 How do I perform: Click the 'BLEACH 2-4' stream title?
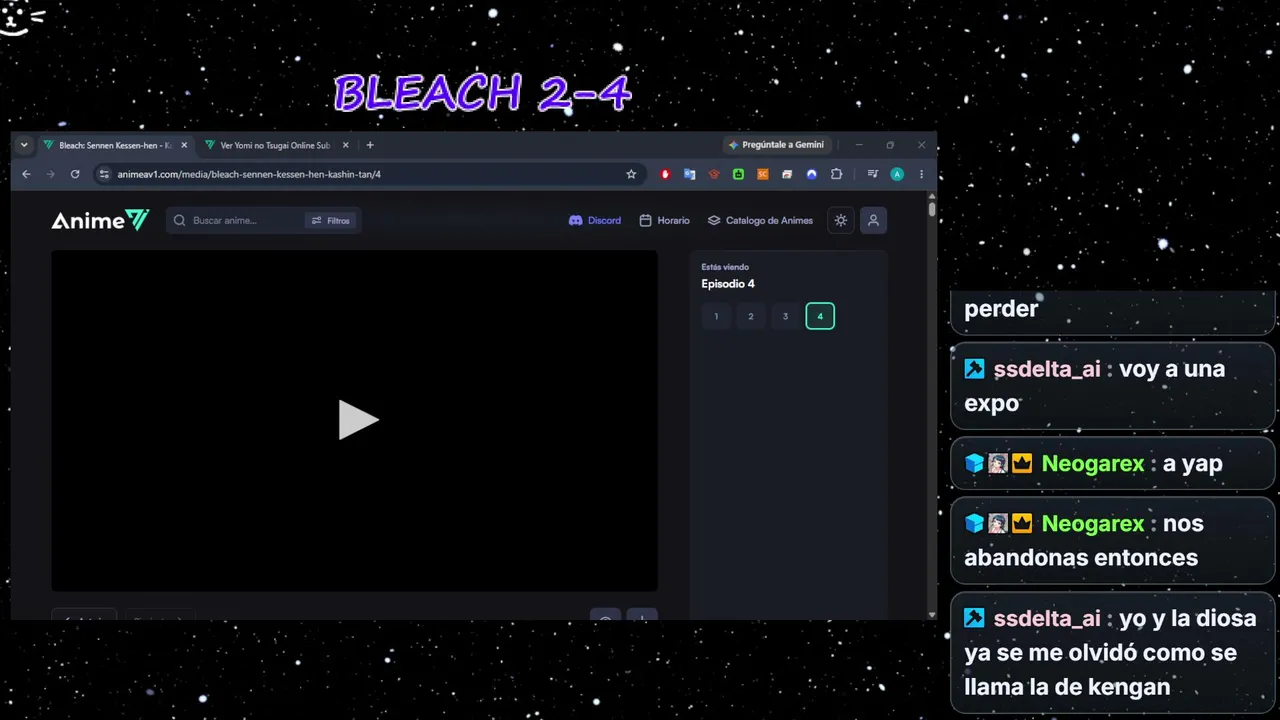483,93
